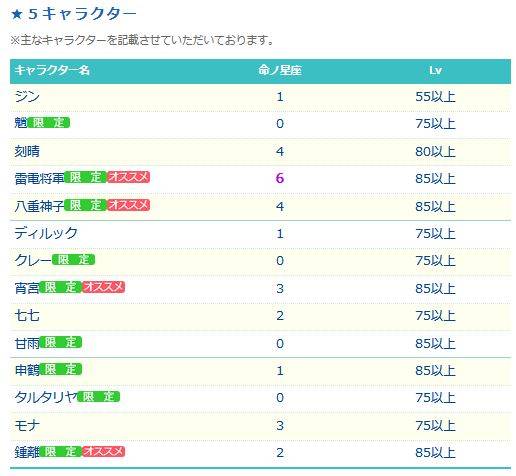This screenshot has width=516, height=476.
Task: Click the 限定 badge beside 雷電将軍
Action: pos(85,177)
